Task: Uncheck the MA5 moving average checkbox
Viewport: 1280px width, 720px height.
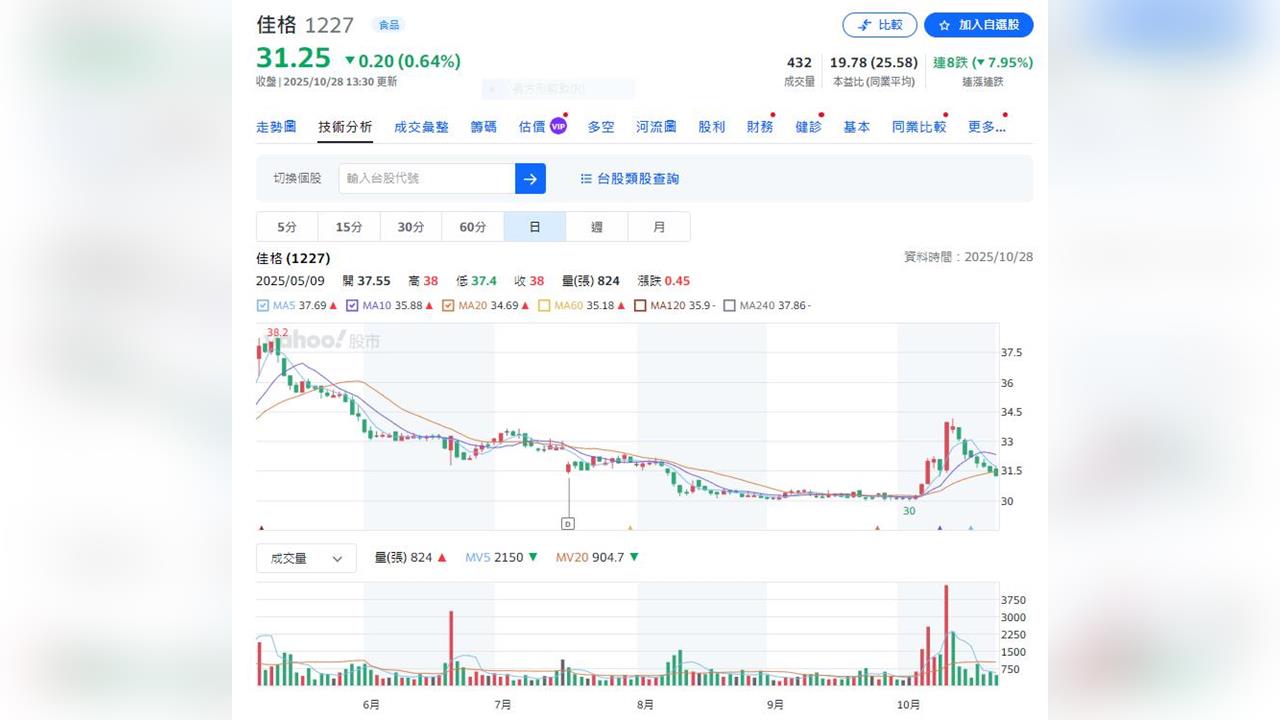Action: [262, 305]
